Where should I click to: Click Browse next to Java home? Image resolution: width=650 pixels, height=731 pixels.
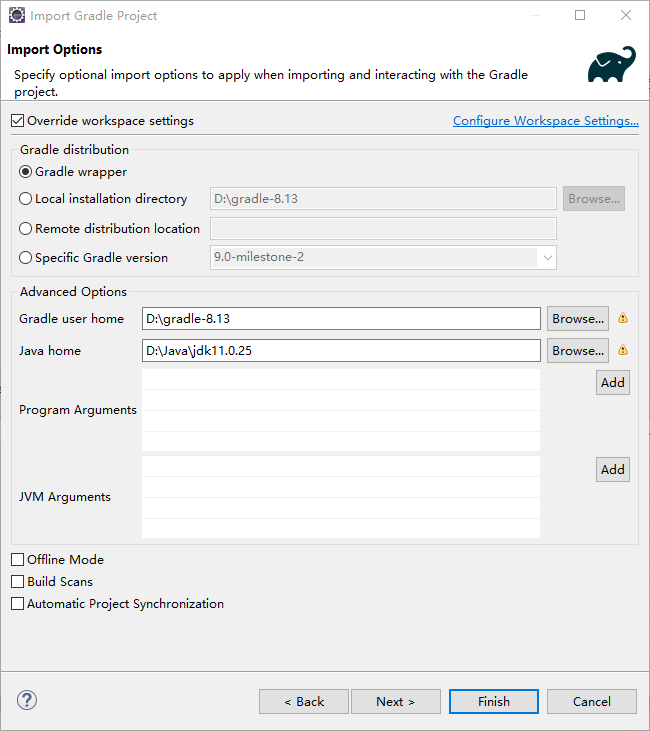click(x=578, y=351)
